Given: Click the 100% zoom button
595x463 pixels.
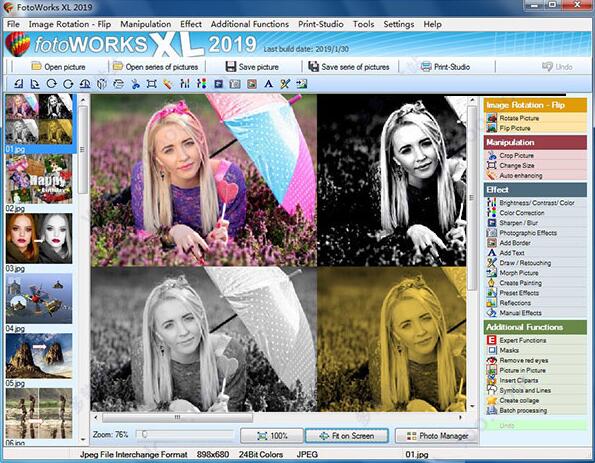Looking at the screenshot, I should (x=272, y=436).
